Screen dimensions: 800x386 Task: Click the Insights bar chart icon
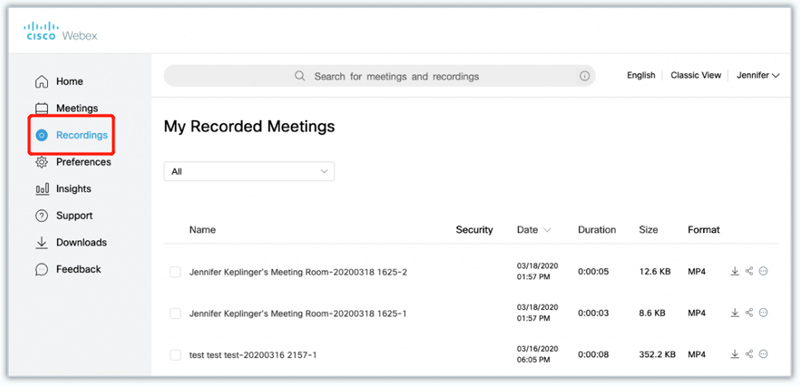click(x=41, y=189)
